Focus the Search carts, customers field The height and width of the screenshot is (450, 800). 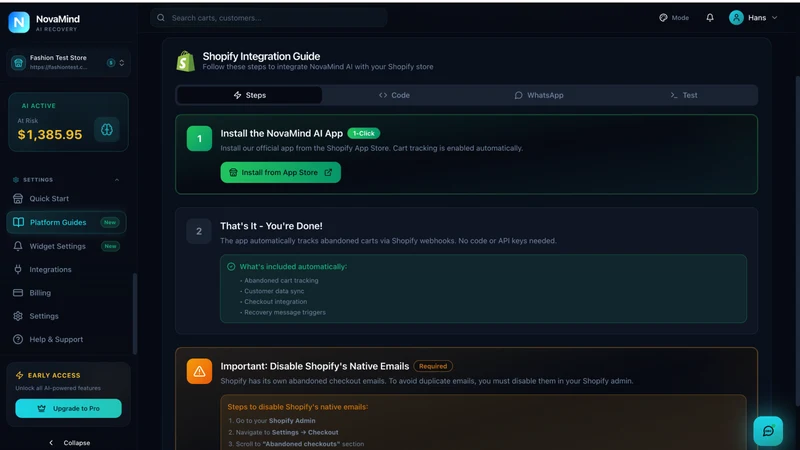coord(269,18)
